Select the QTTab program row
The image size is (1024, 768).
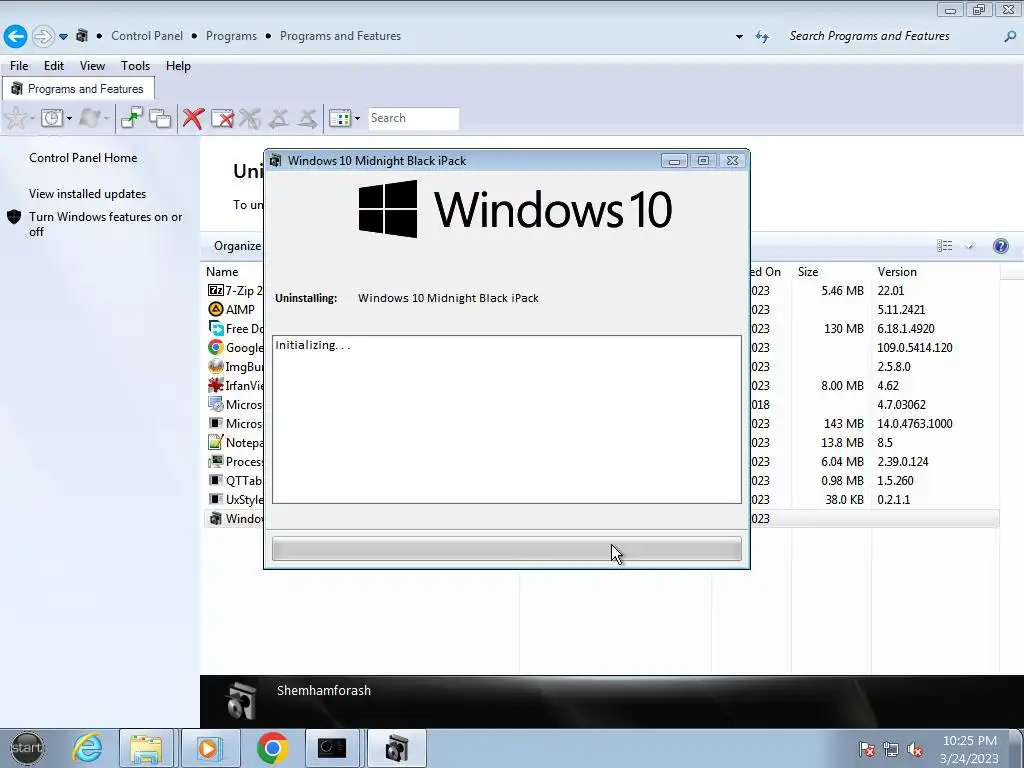point(602,481)
